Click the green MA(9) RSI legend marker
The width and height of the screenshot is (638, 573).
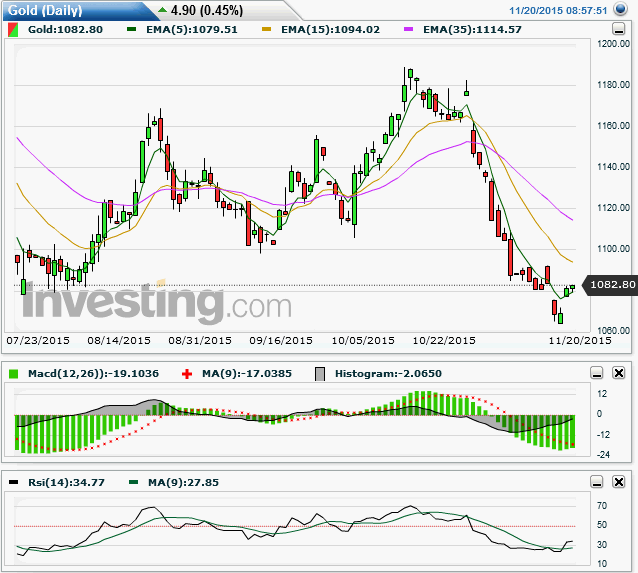click(x=133, y=482)
